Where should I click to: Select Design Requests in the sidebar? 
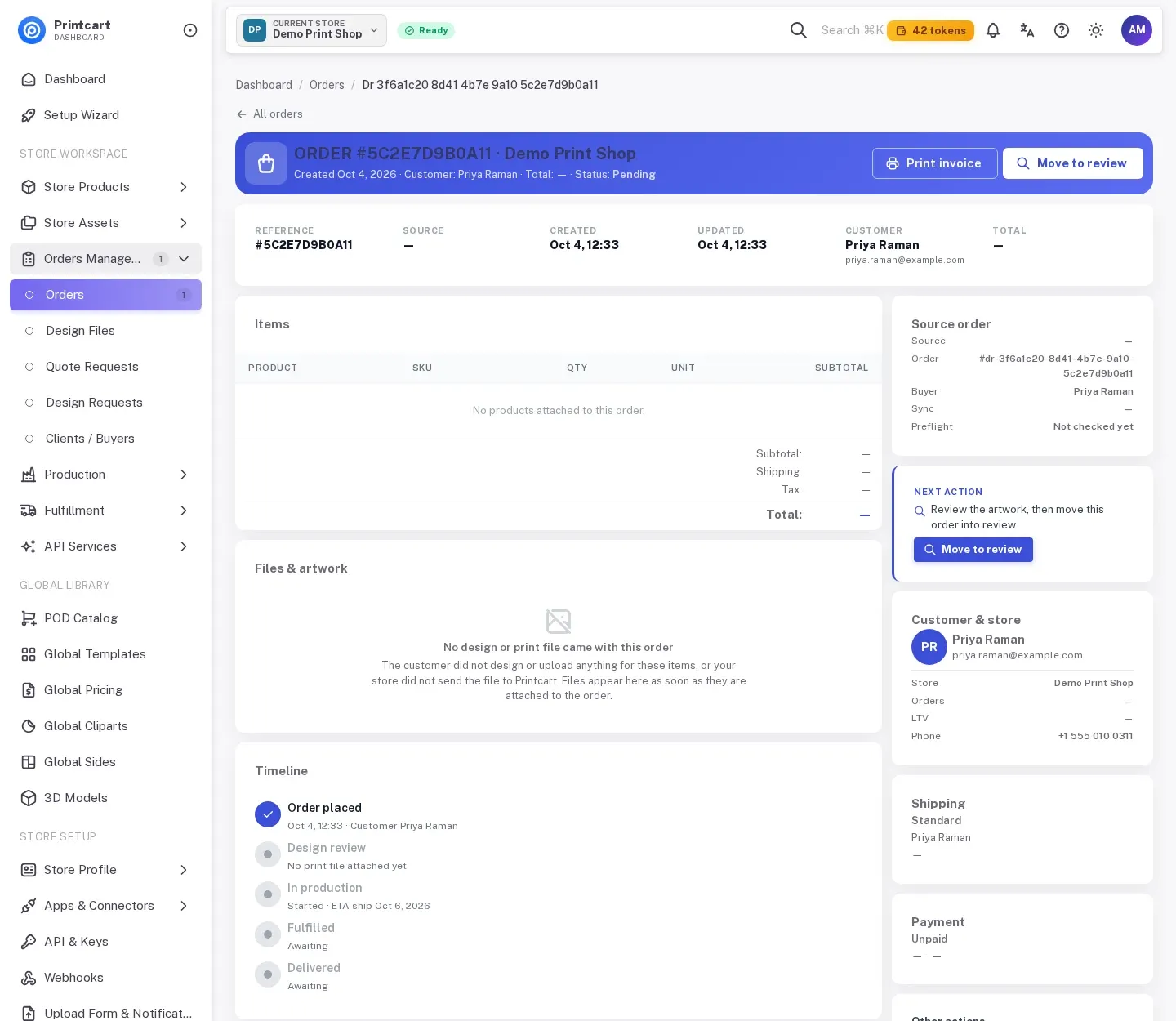tap(105, 403)
